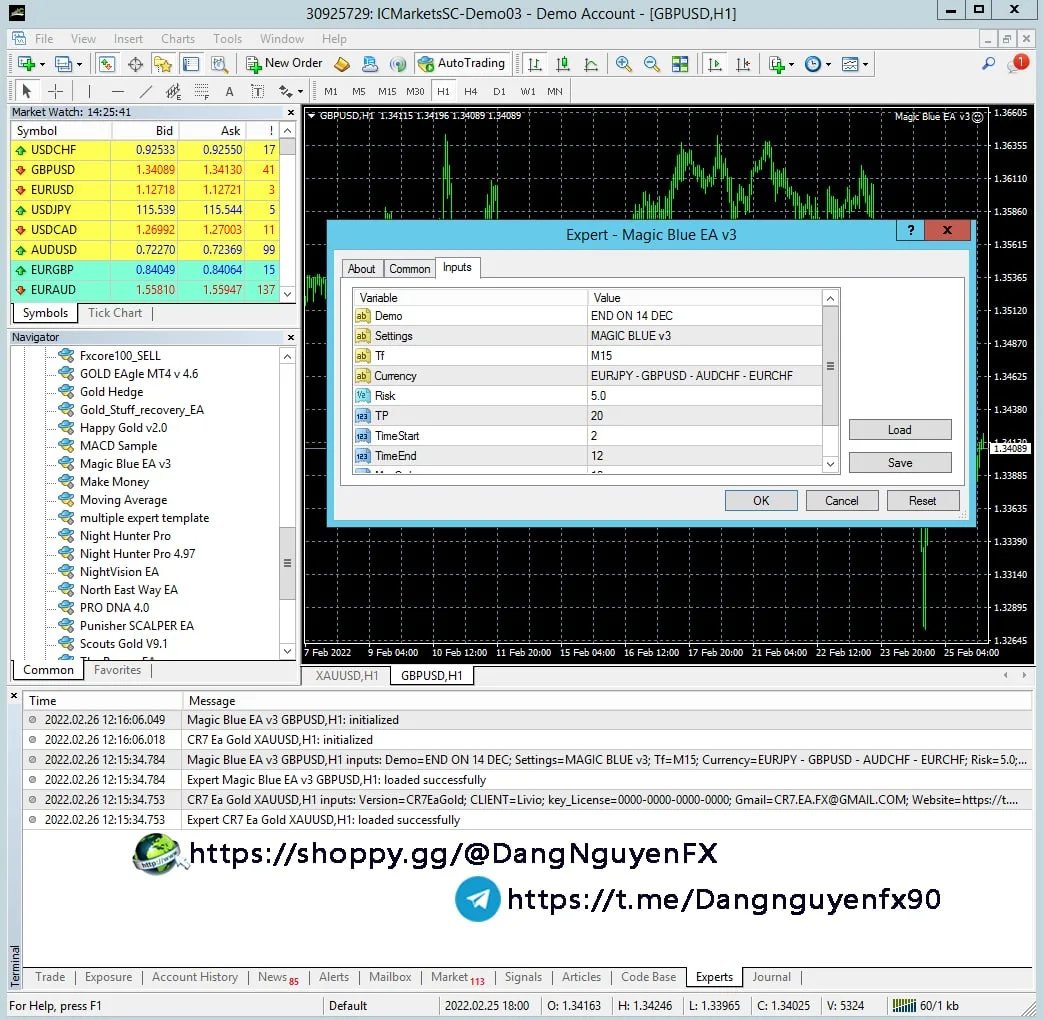Viewport: 1043px width, 1019px height.
Task: Switch to XAUUSD,H1 chart tab
Action: pyautogui.click(x=347, y=676)
